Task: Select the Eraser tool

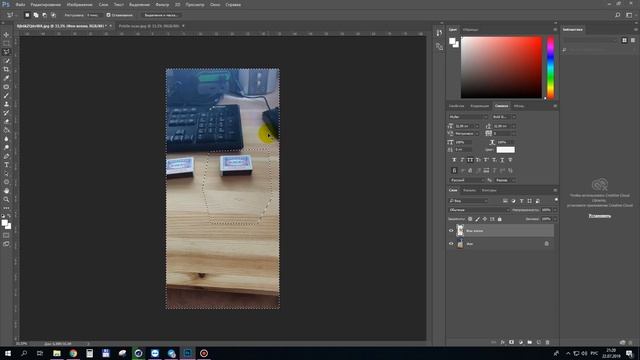Action: tap(6, 122)
